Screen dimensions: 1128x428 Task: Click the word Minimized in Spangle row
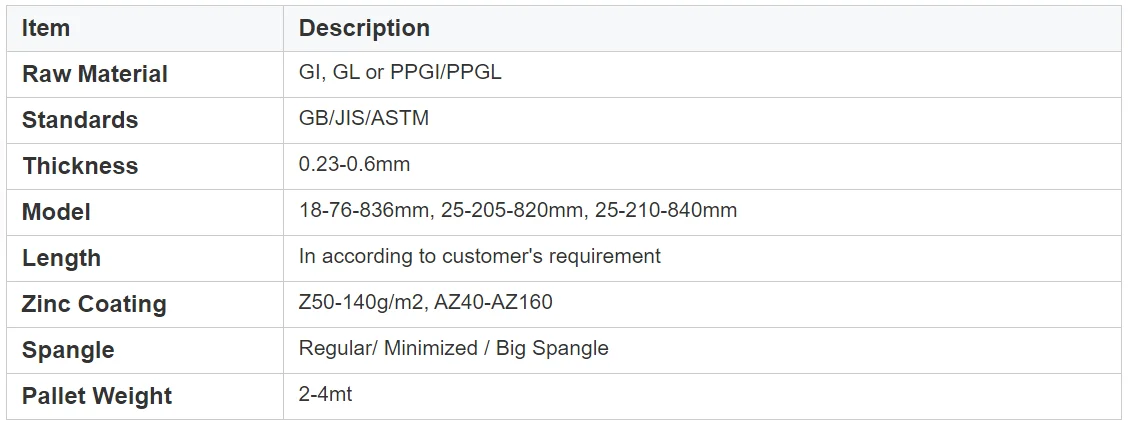point(432,349)
